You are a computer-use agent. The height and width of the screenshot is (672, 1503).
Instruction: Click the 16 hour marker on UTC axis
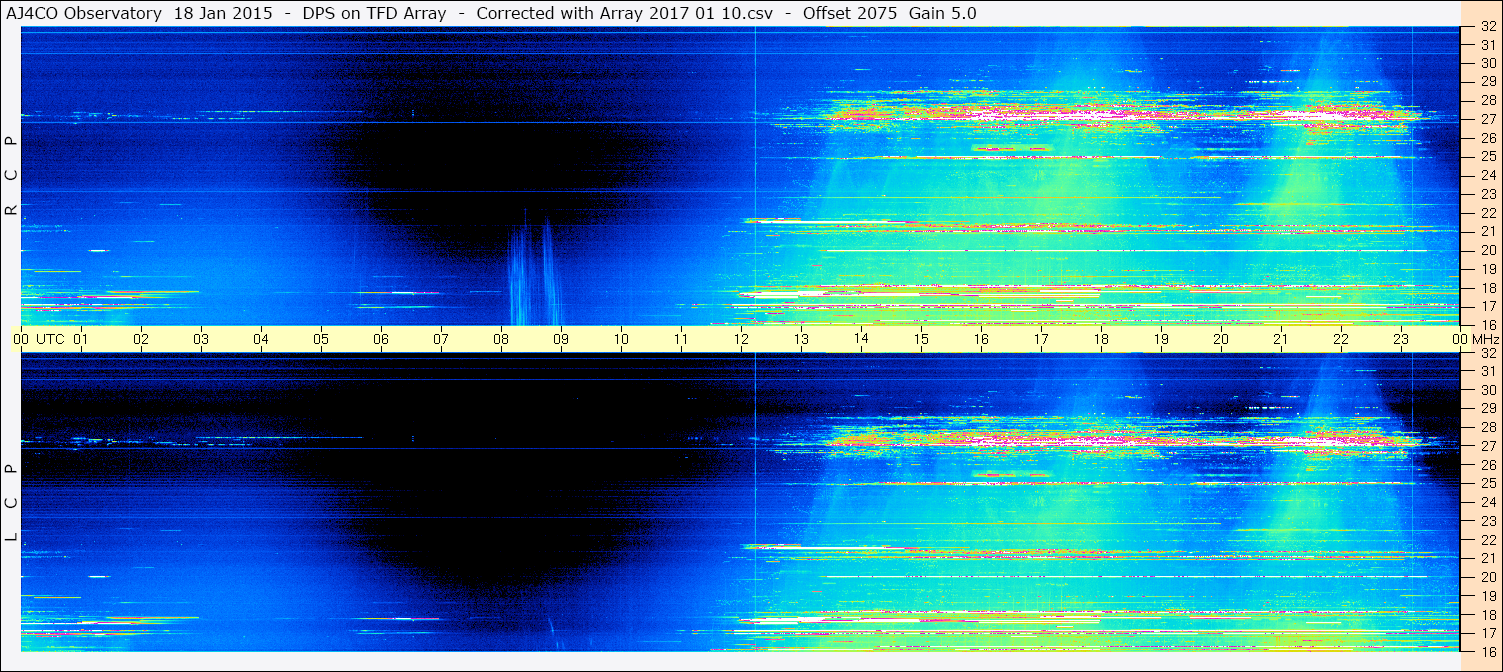pyautogui.click(x=981, y=339)
